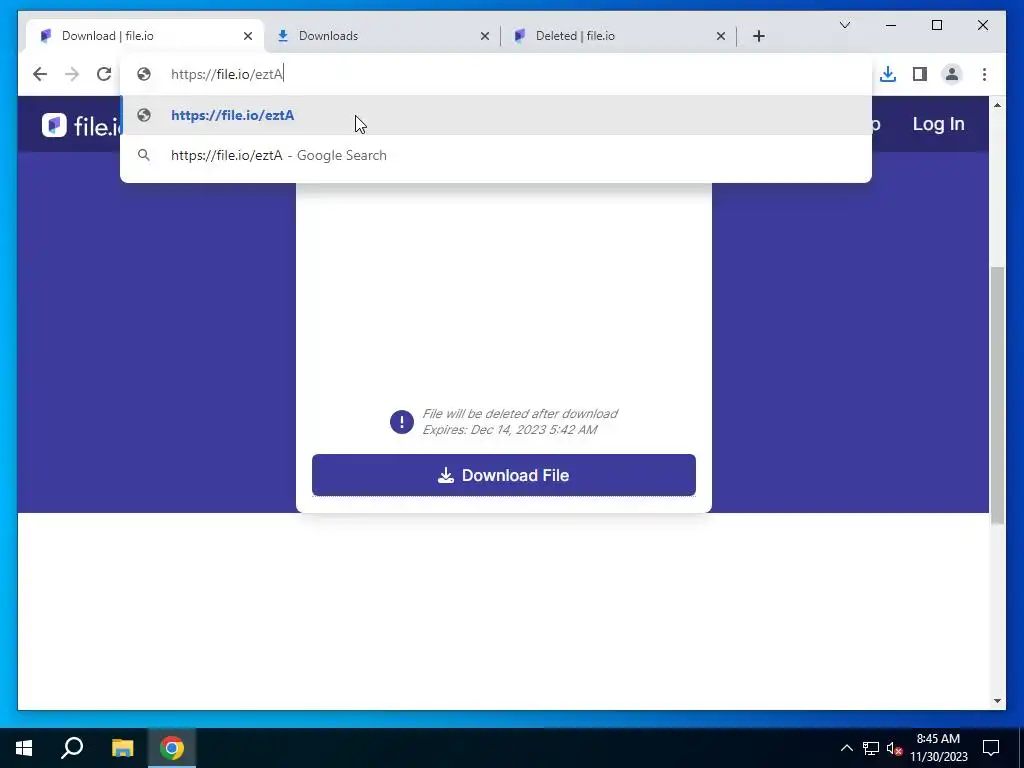The image size is (1024, 768).
Task: Minimize the Chrome window
Action: 891,25
